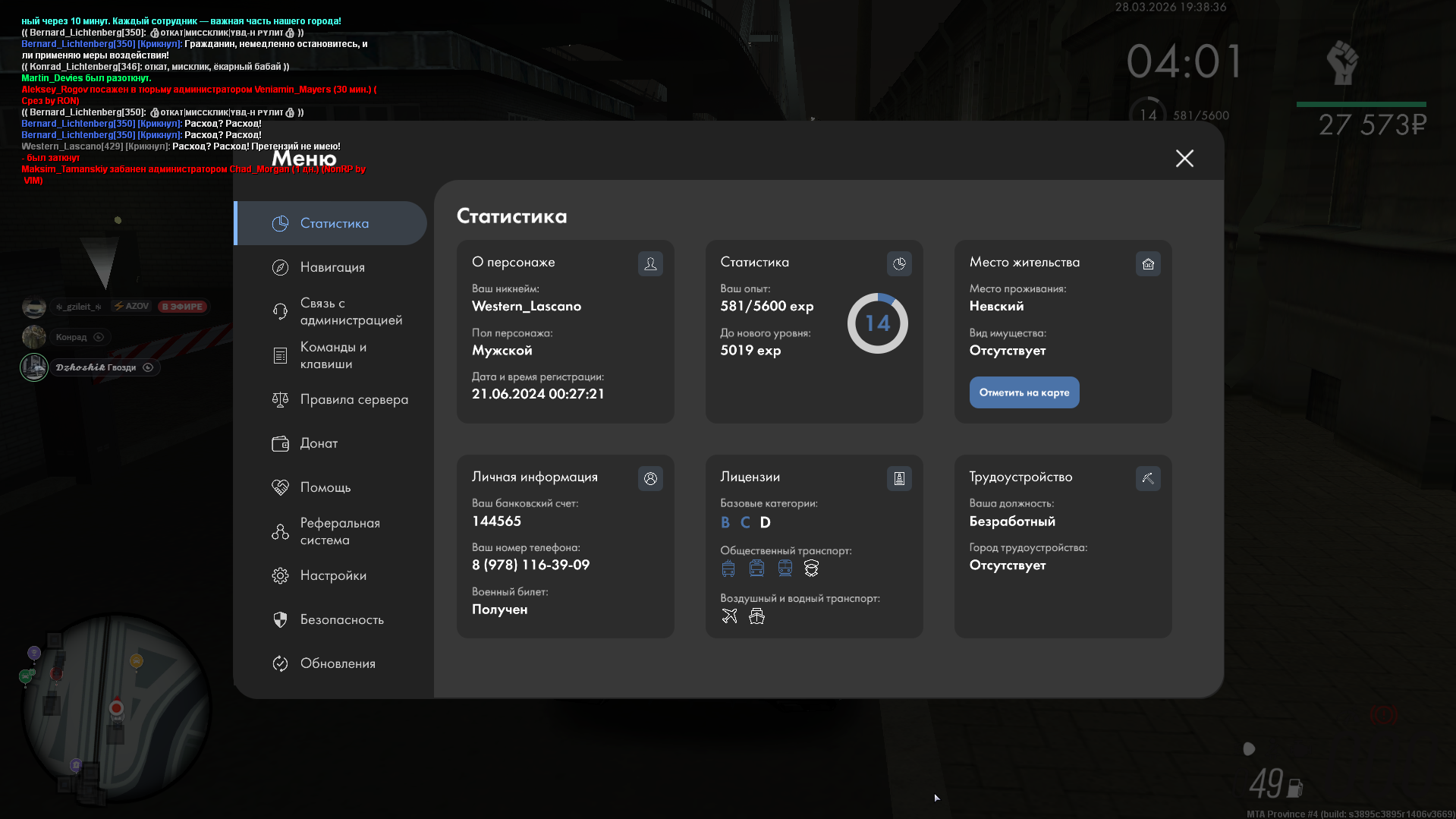Click the airplane license icon
Viewport: 1456px width, 819px height.
point(729,616)
